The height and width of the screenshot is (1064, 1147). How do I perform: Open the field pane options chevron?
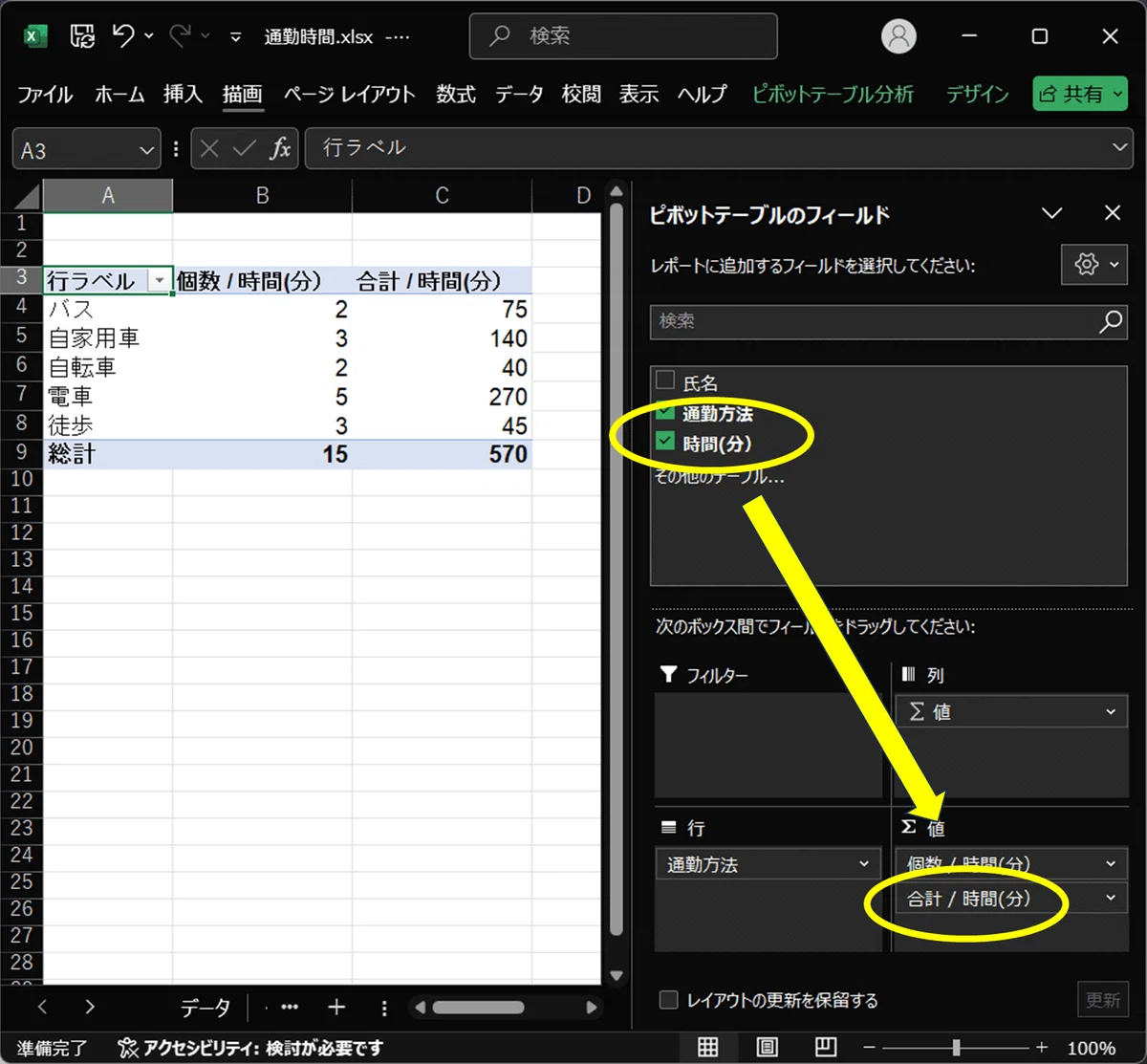click(1052, 213)
